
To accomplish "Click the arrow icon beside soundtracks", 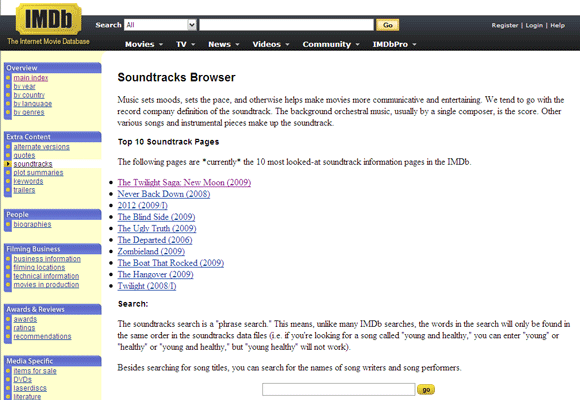I will click(x=8, y=164).
